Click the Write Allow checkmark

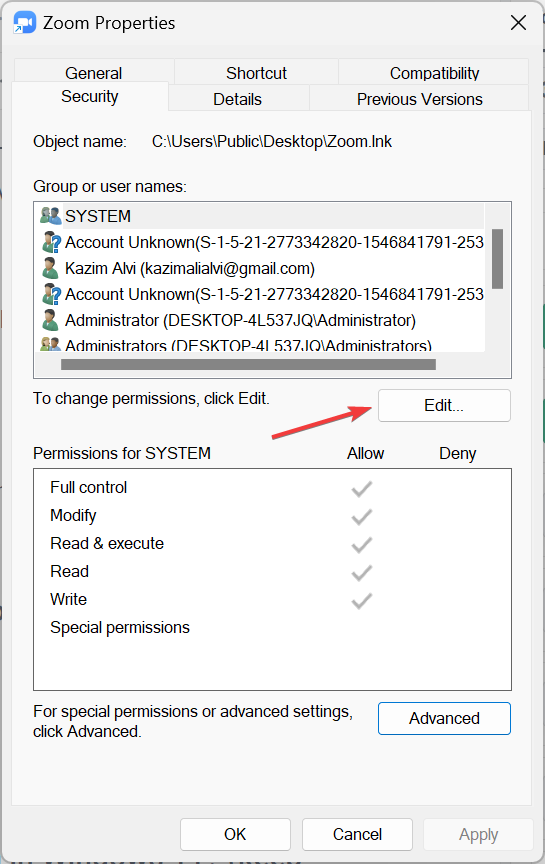coord(361,601)
